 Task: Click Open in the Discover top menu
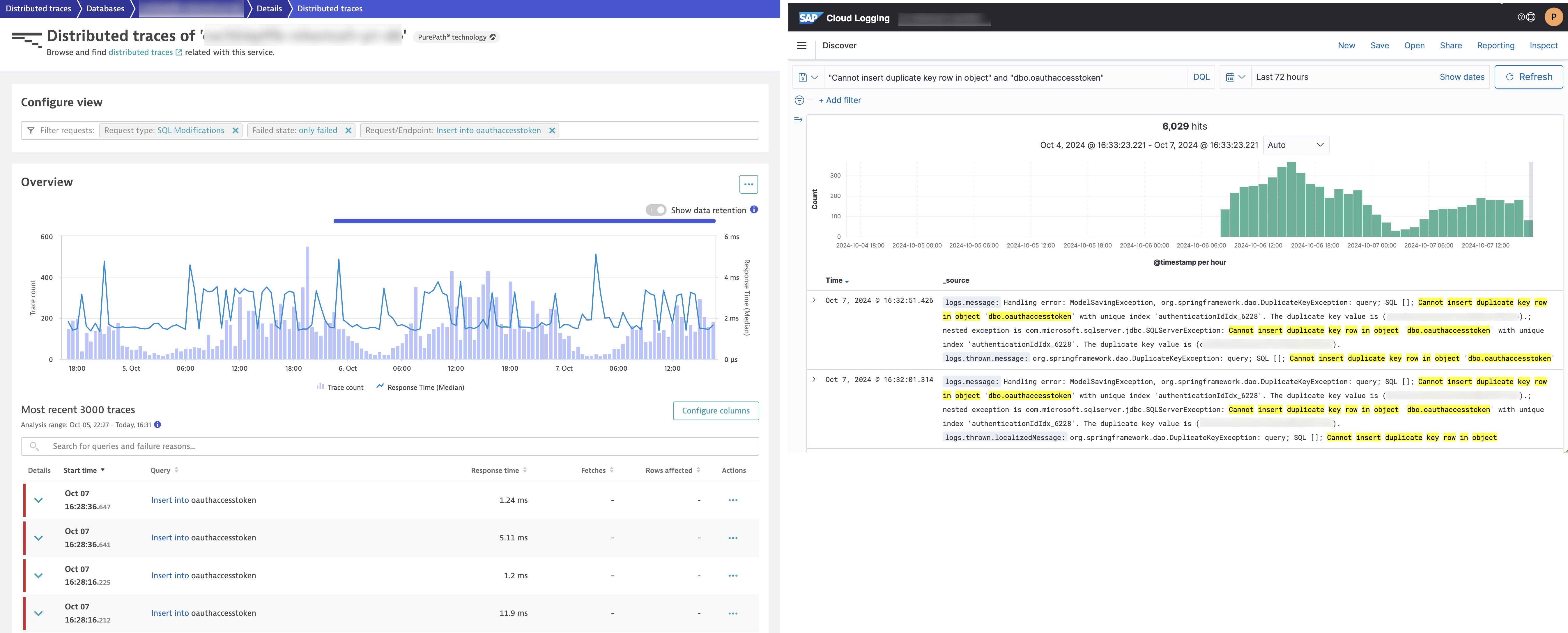pyautogui.click(x=1414, y=46)
